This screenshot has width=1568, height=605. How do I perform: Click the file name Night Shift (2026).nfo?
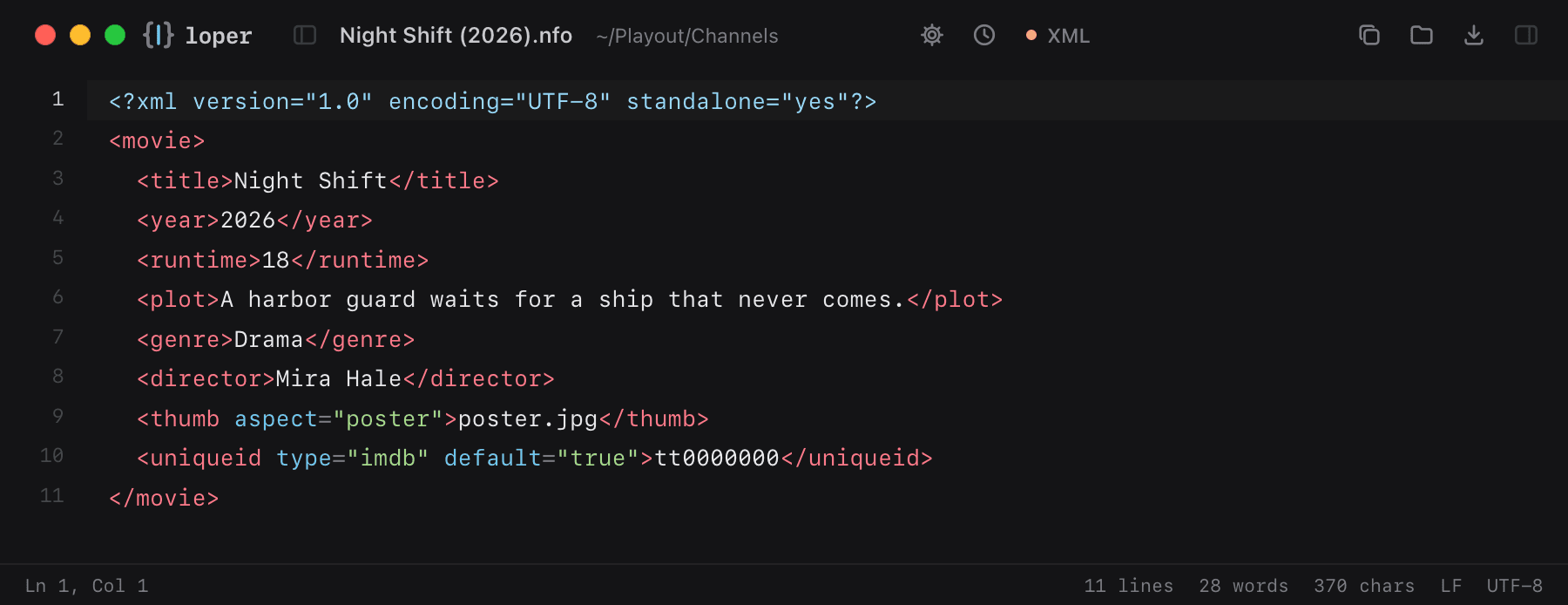point(456,35)
